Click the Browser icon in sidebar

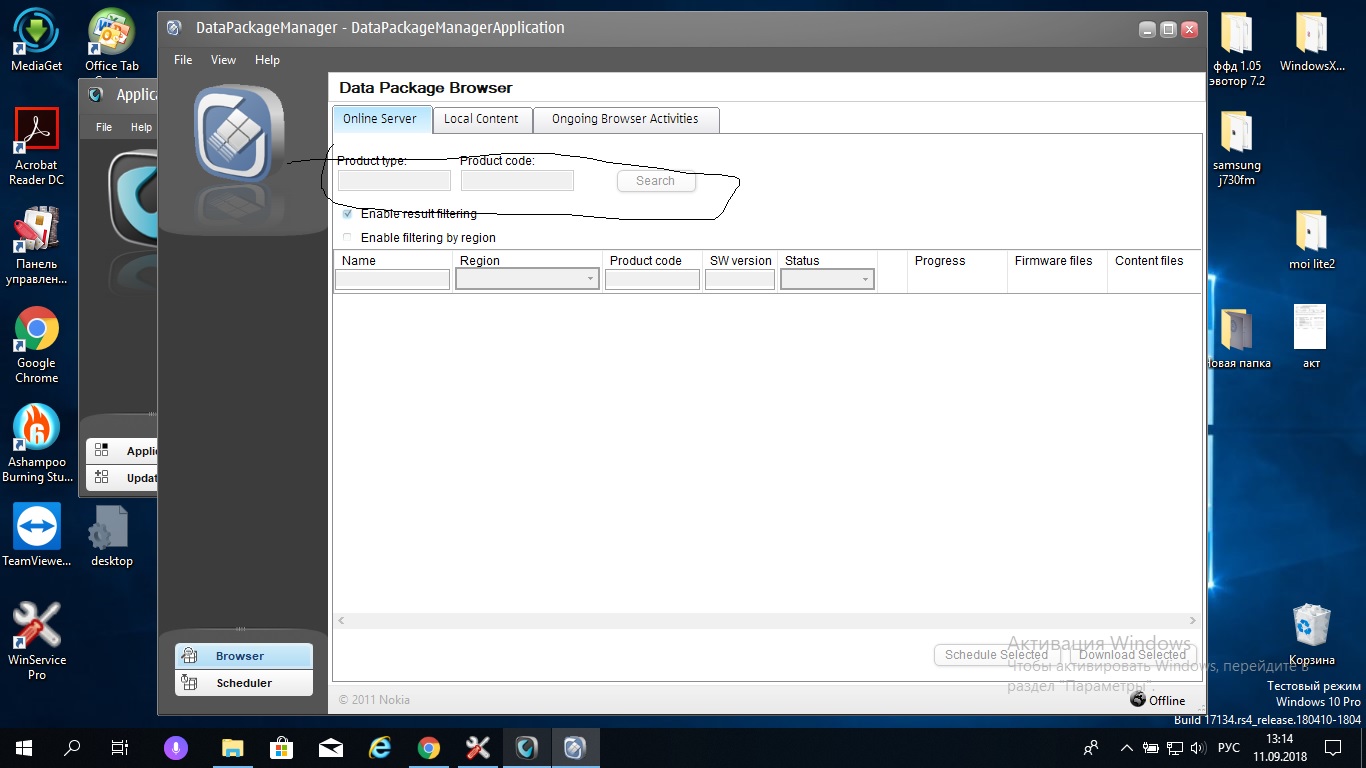189,656
